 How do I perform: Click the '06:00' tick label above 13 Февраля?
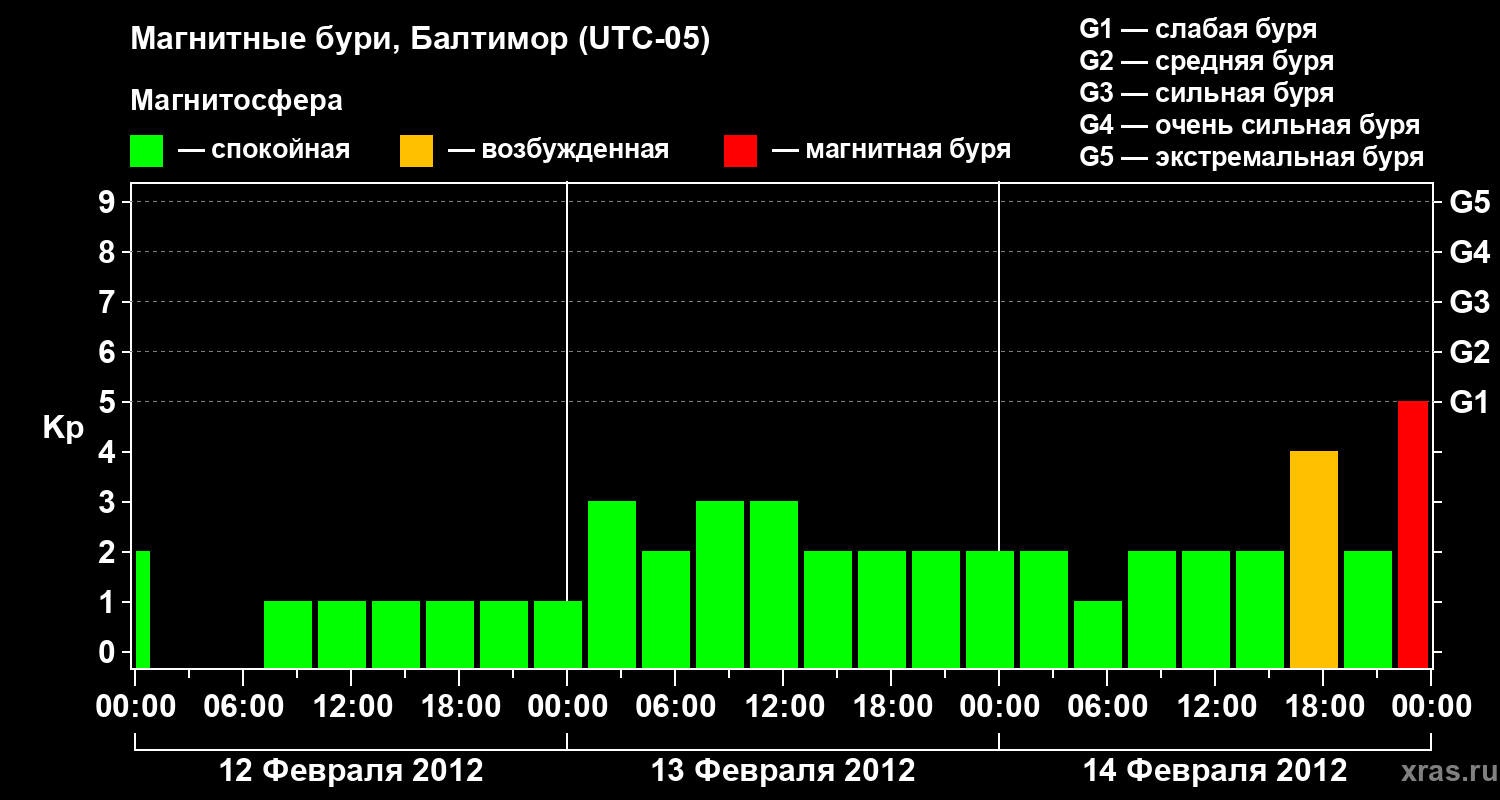pos(674,707)
